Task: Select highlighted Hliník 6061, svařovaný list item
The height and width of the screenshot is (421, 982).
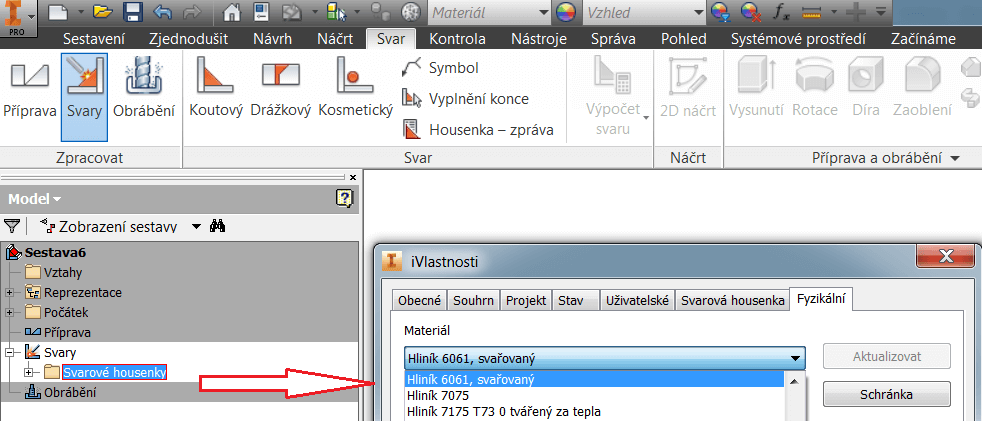Action: click(594, 379)
